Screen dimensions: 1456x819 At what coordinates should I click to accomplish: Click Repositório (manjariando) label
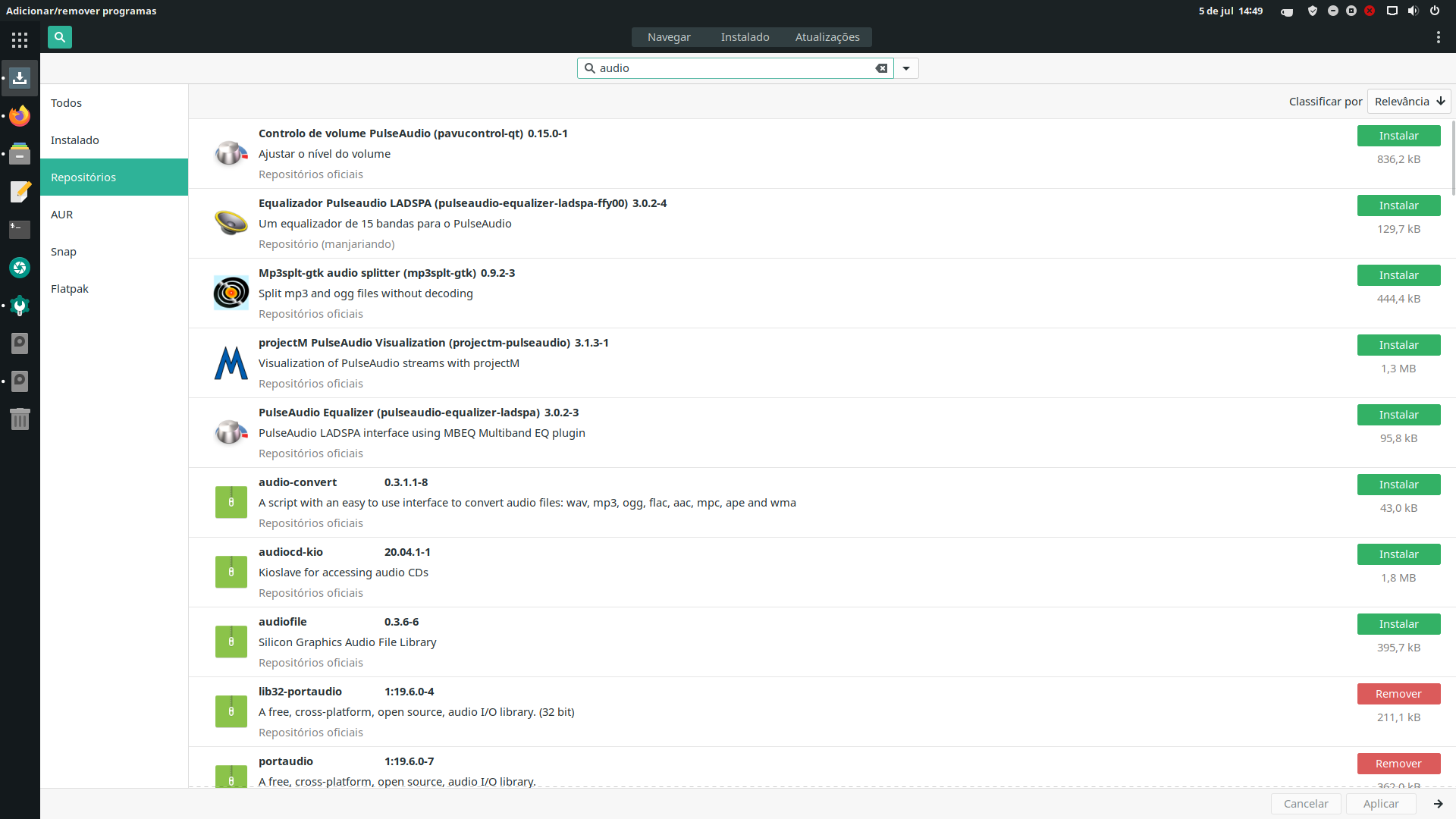(x=326, y=244)
